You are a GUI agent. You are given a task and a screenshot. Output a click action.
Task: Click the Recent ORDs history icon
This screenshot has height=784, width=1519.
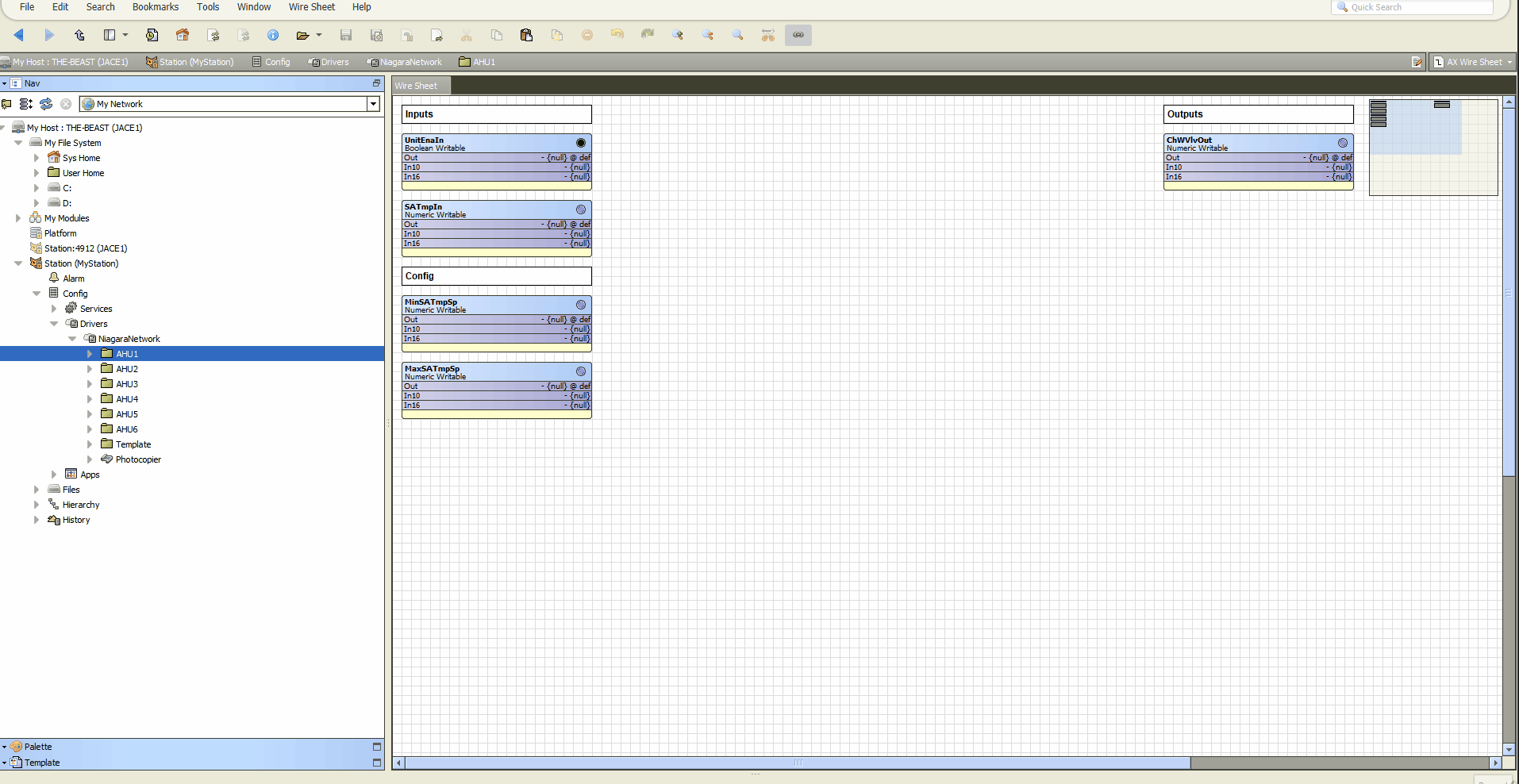coord(152,35)
